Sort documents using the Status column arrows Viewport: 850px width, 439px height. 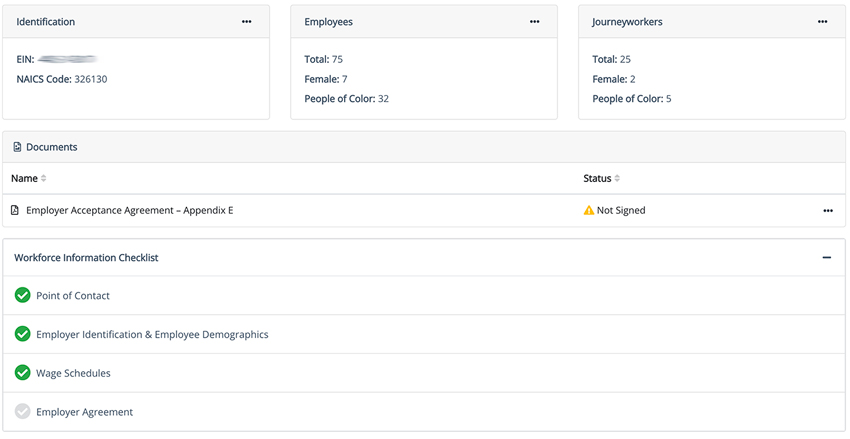pyautogui.click(x=617, y=179)
